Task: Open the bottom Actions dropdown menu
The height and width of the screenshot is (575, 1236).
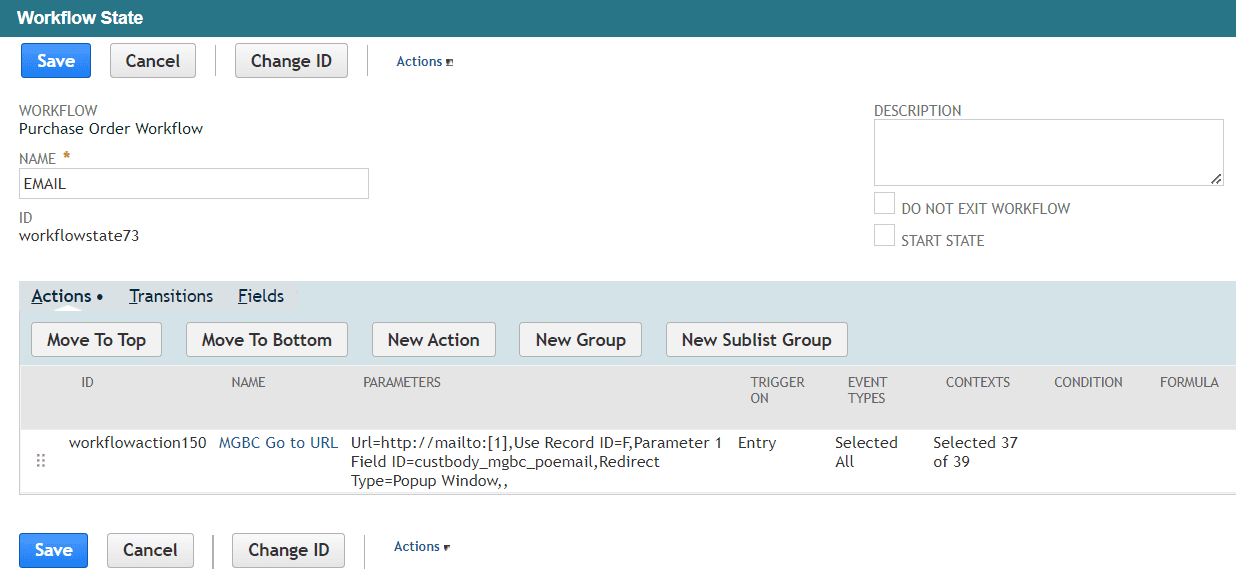Action: (422, 546)
